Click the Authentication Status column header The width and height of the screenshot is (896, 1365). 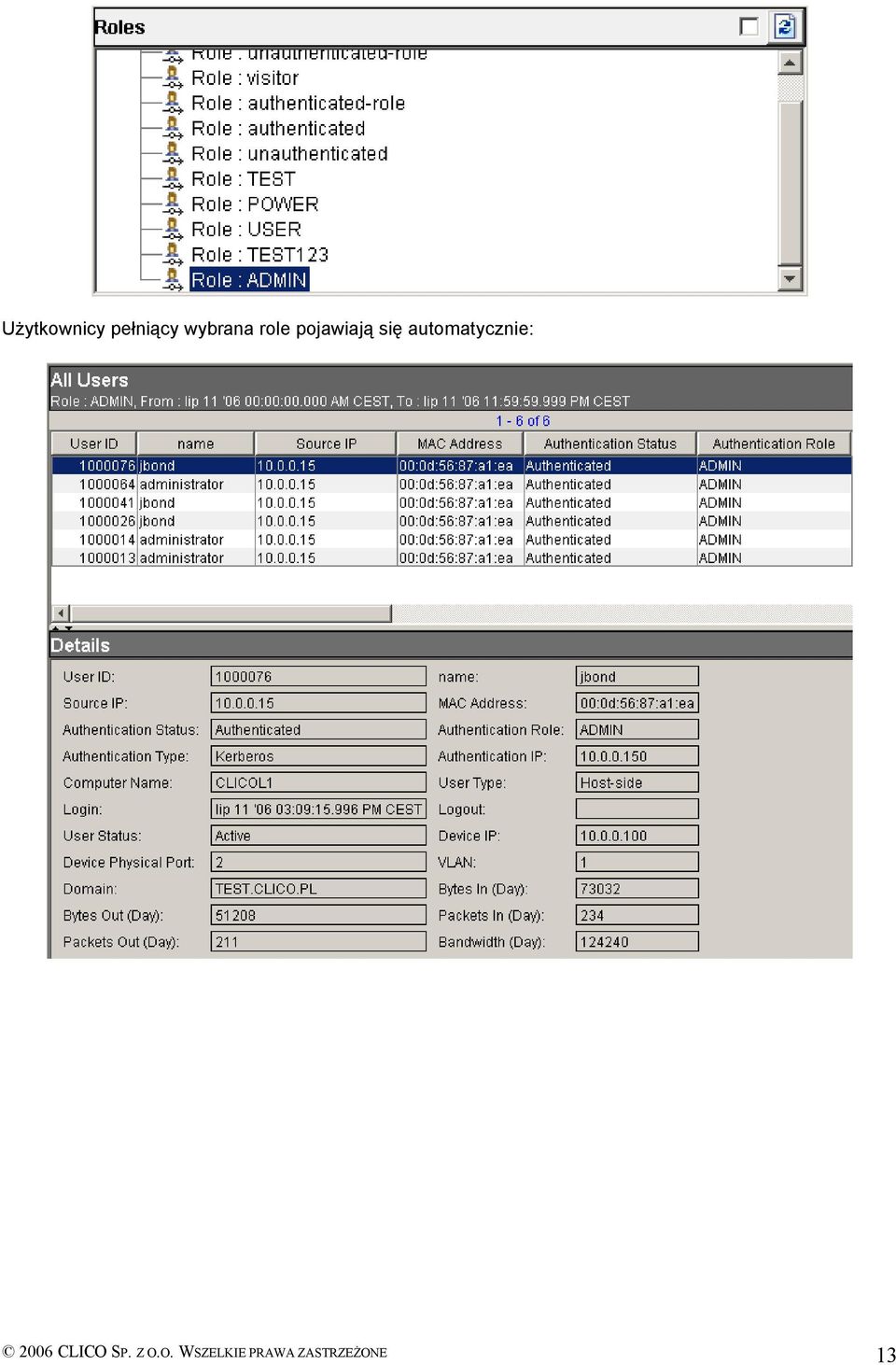click(609, 443)
